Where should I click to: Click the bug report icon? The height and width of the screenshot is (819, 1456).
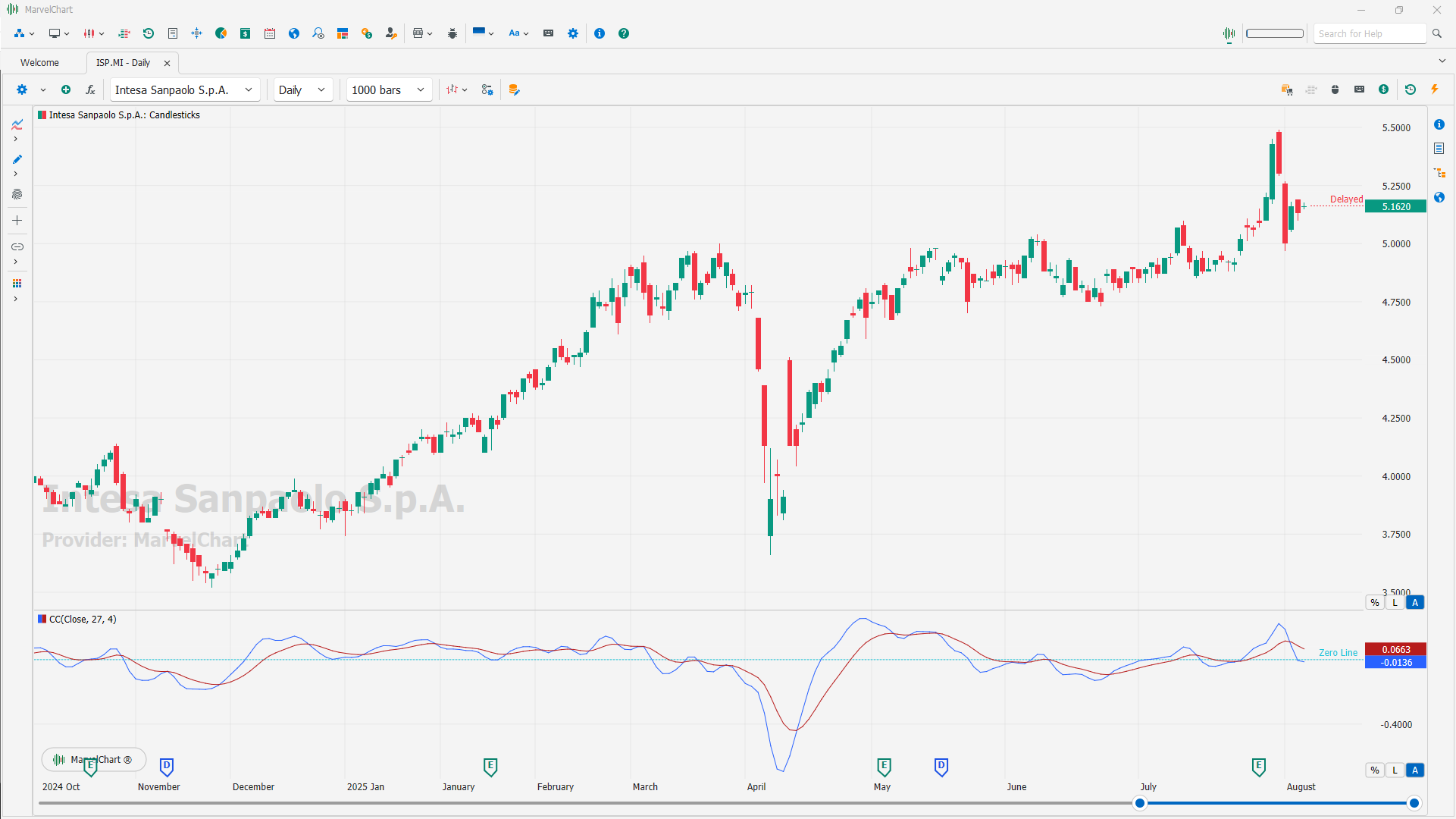452,33
